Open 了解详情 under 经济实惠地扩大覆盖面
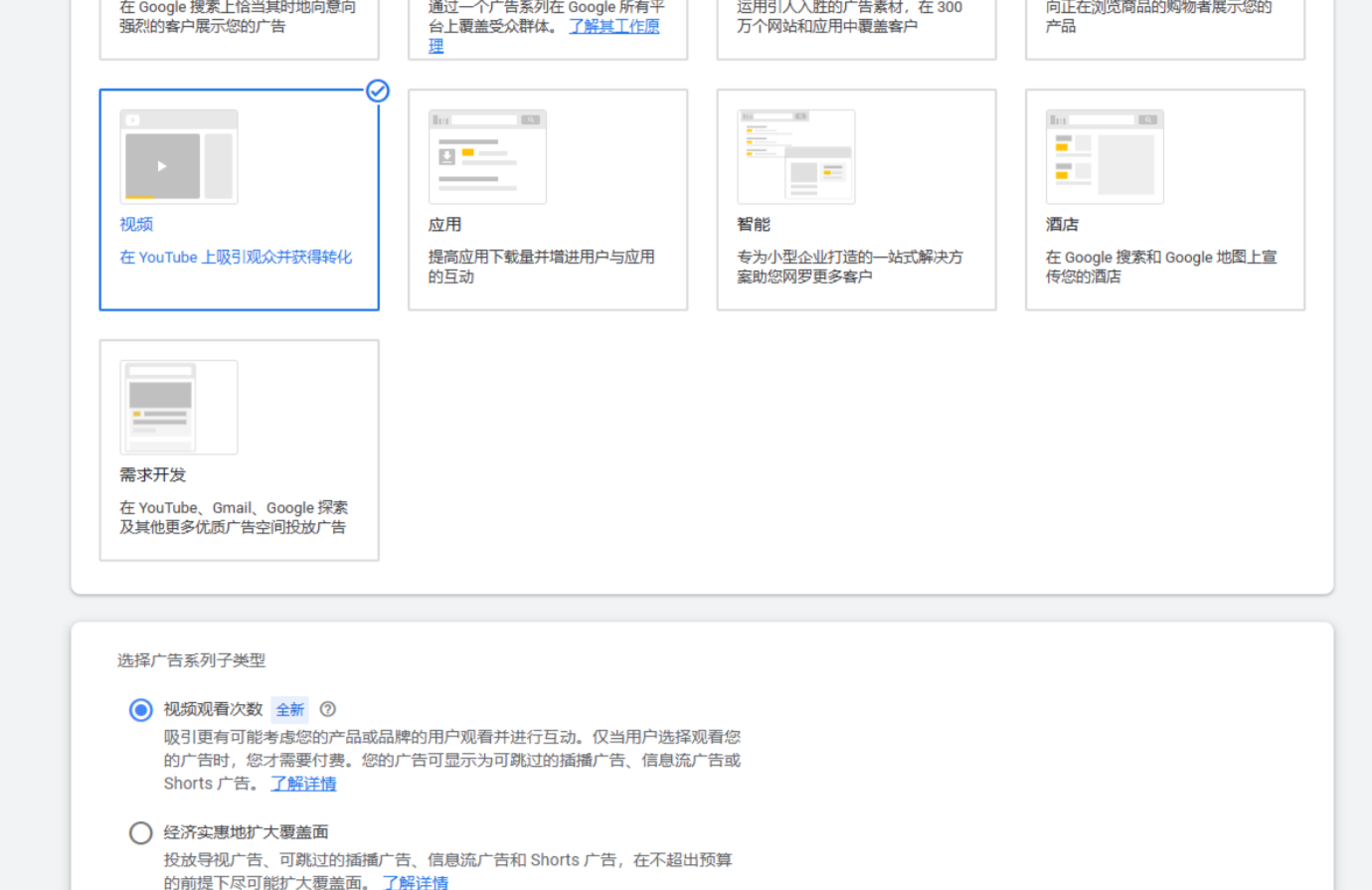The height and width of the screenshot is (890, 1372). tap(418, 882)
